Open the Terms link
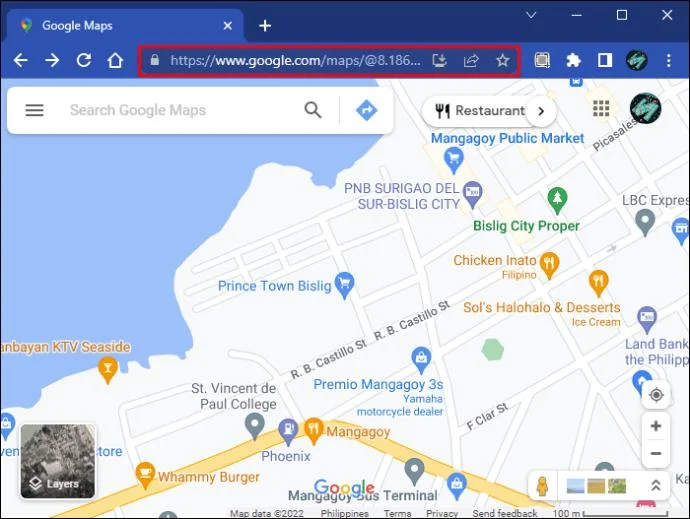 point(397,513)
